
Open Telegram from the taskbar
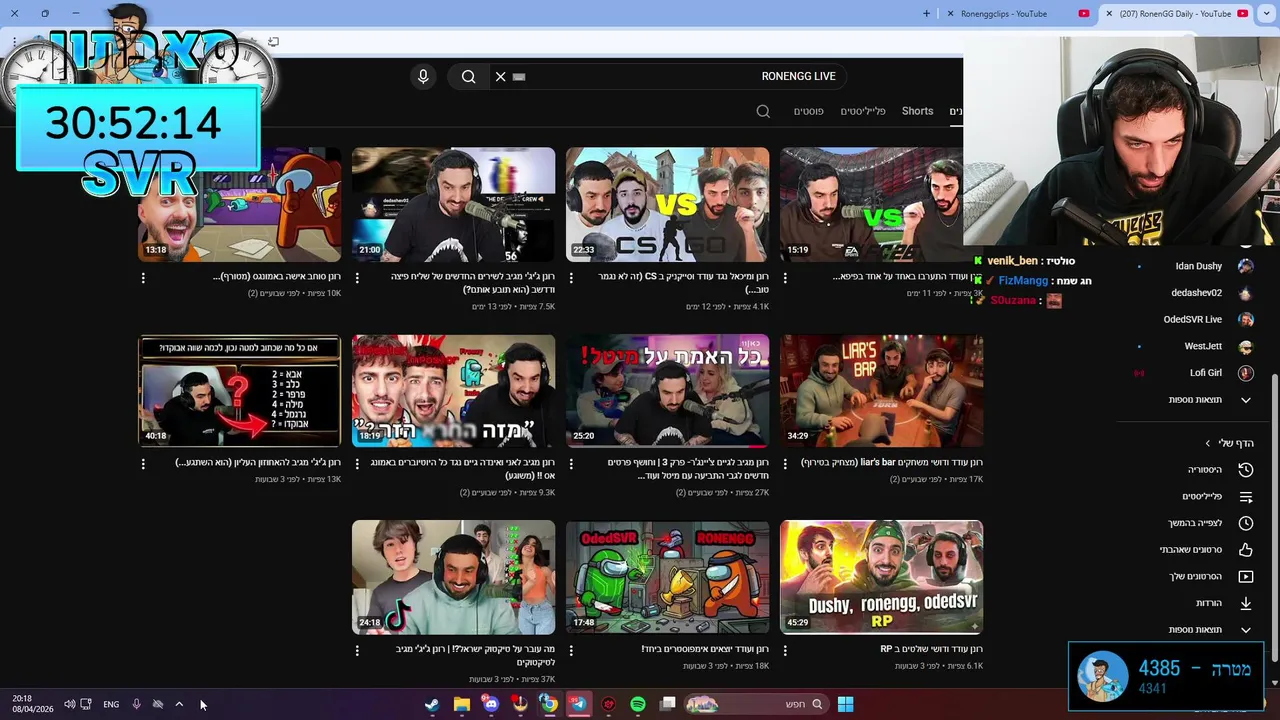coord(579,704)
